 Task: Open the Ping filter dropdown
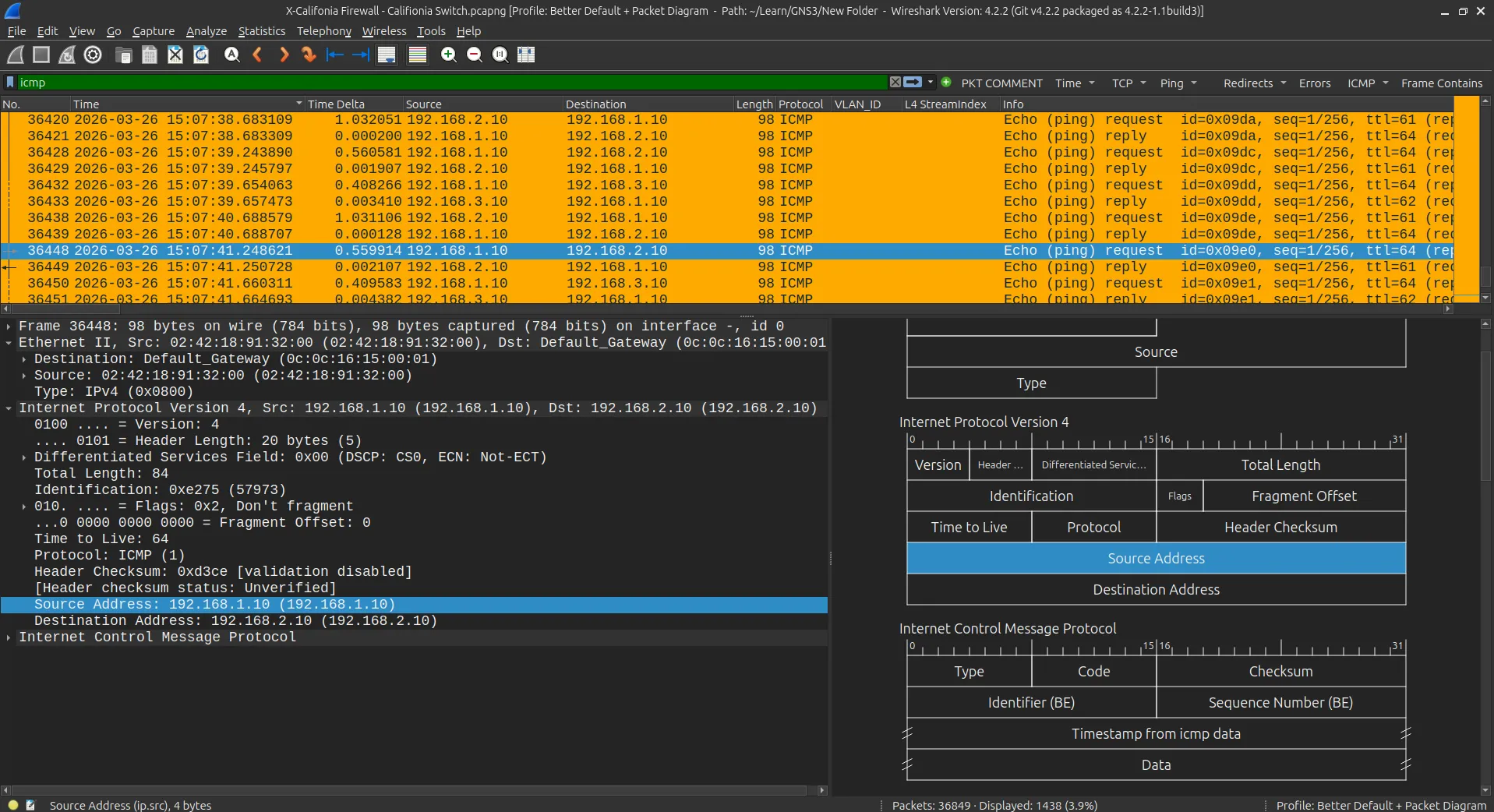click(x=1178, y=83)
